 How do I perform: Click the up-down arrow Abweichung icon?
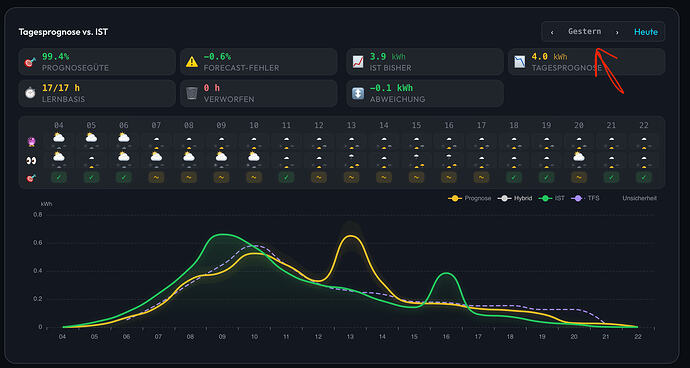click(358, 93)
